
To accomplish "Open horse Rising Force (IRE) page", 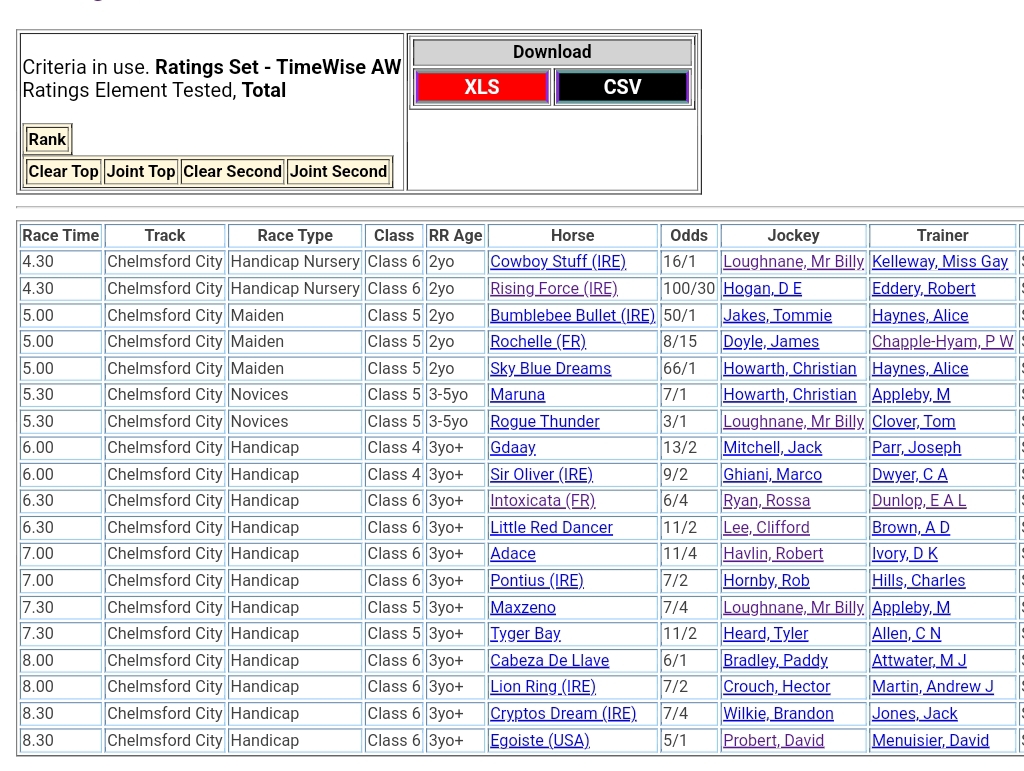I will pyautogui.click(x=553, y=289).
